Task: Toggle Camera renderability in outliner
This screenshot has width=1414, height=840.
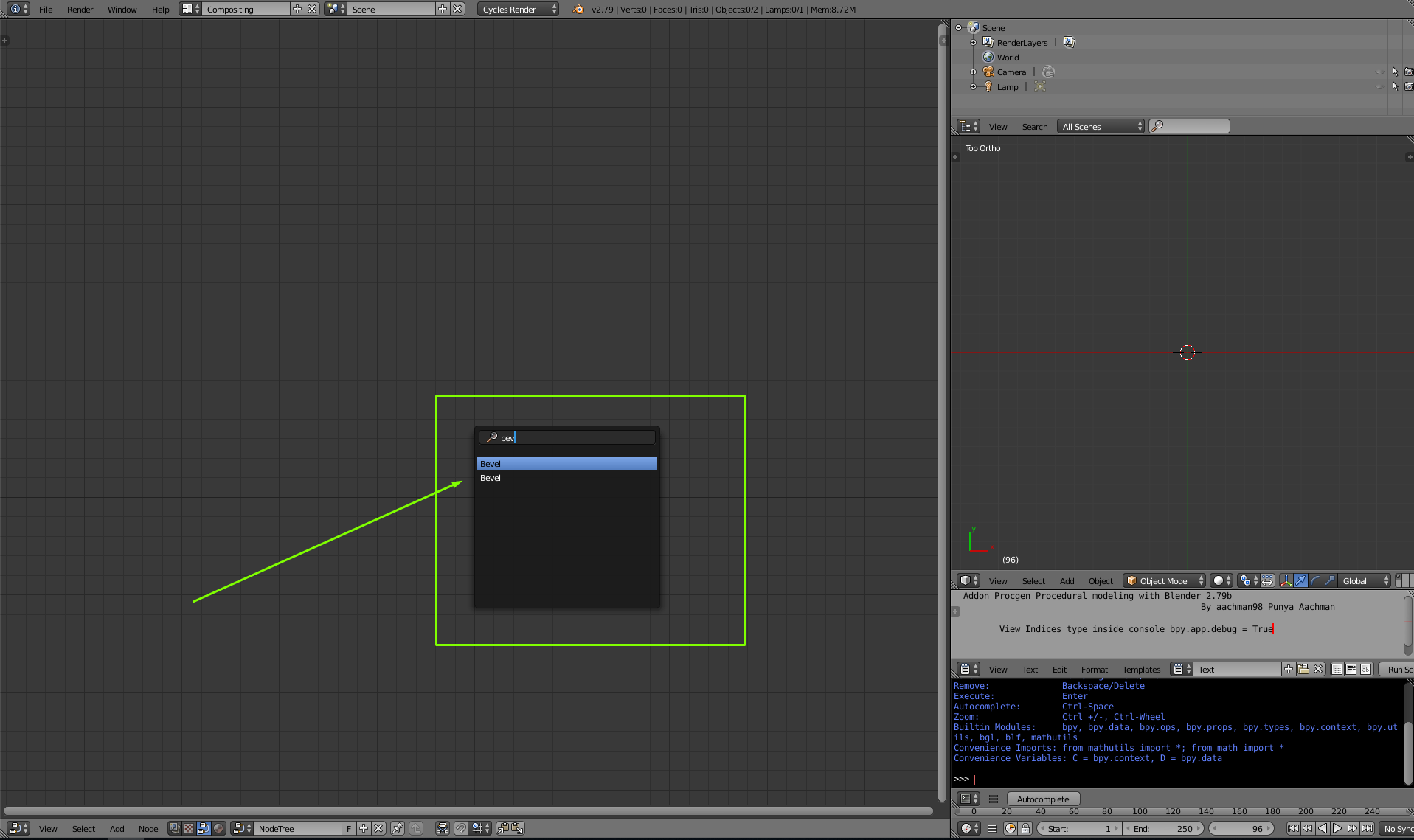Action: tap(1408, 72)
